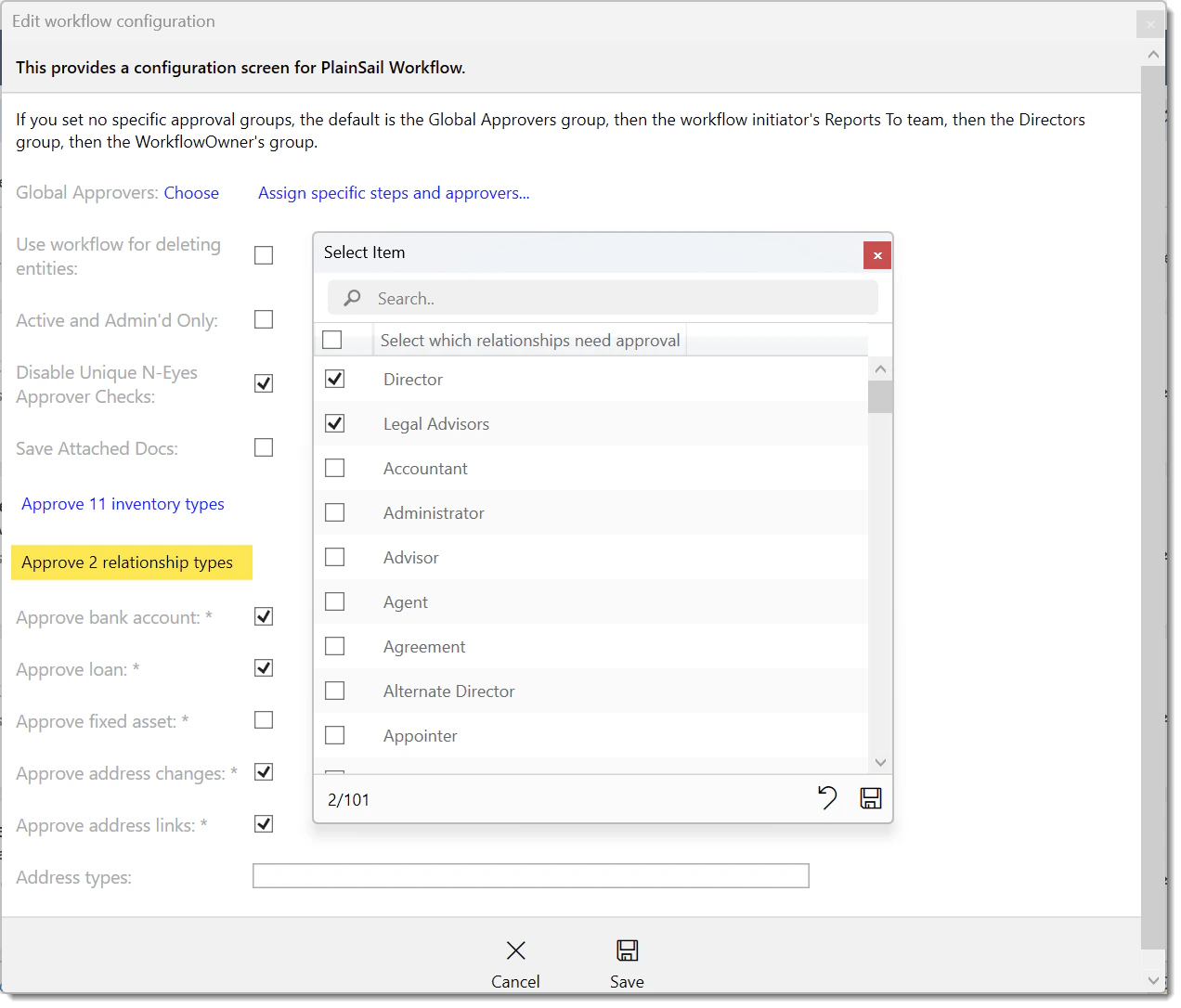1181x1008 pixels.
Task: Uncheck the Director relationship checkbox
Action: 335,379
